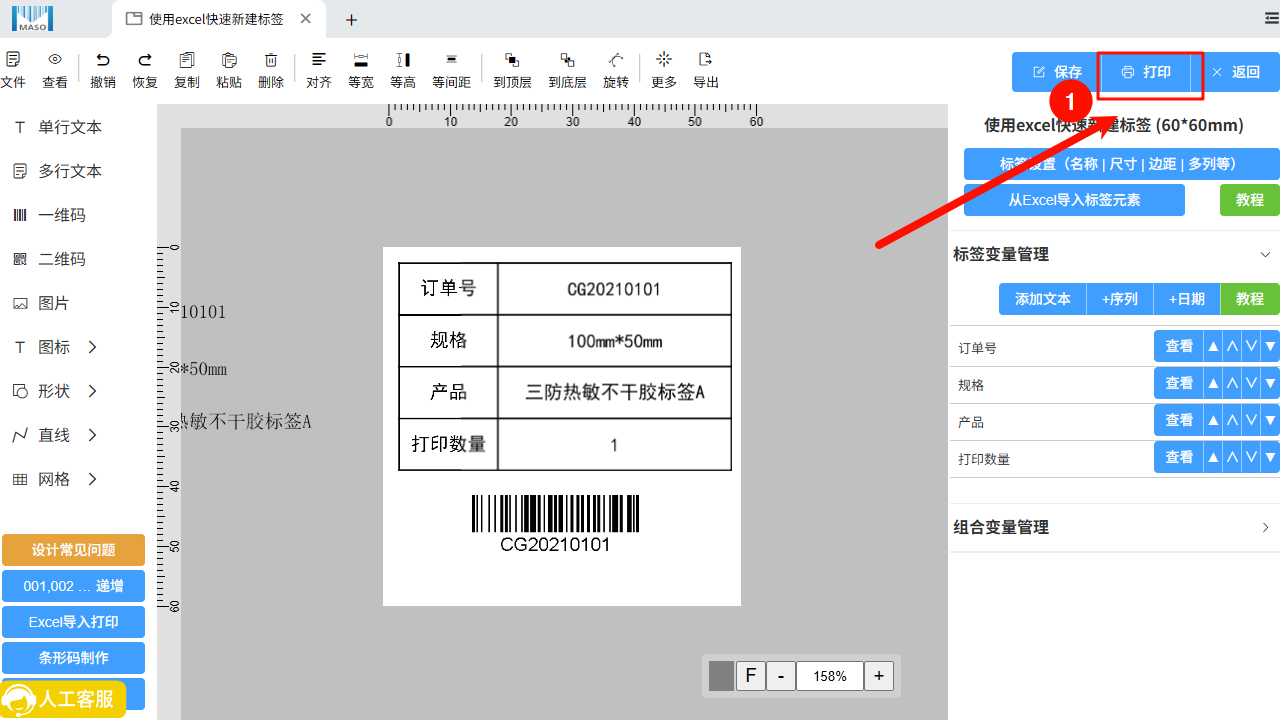The image size is (1280, 720).
Task: Expand the 图标 icon submenu
Action: 92,347
